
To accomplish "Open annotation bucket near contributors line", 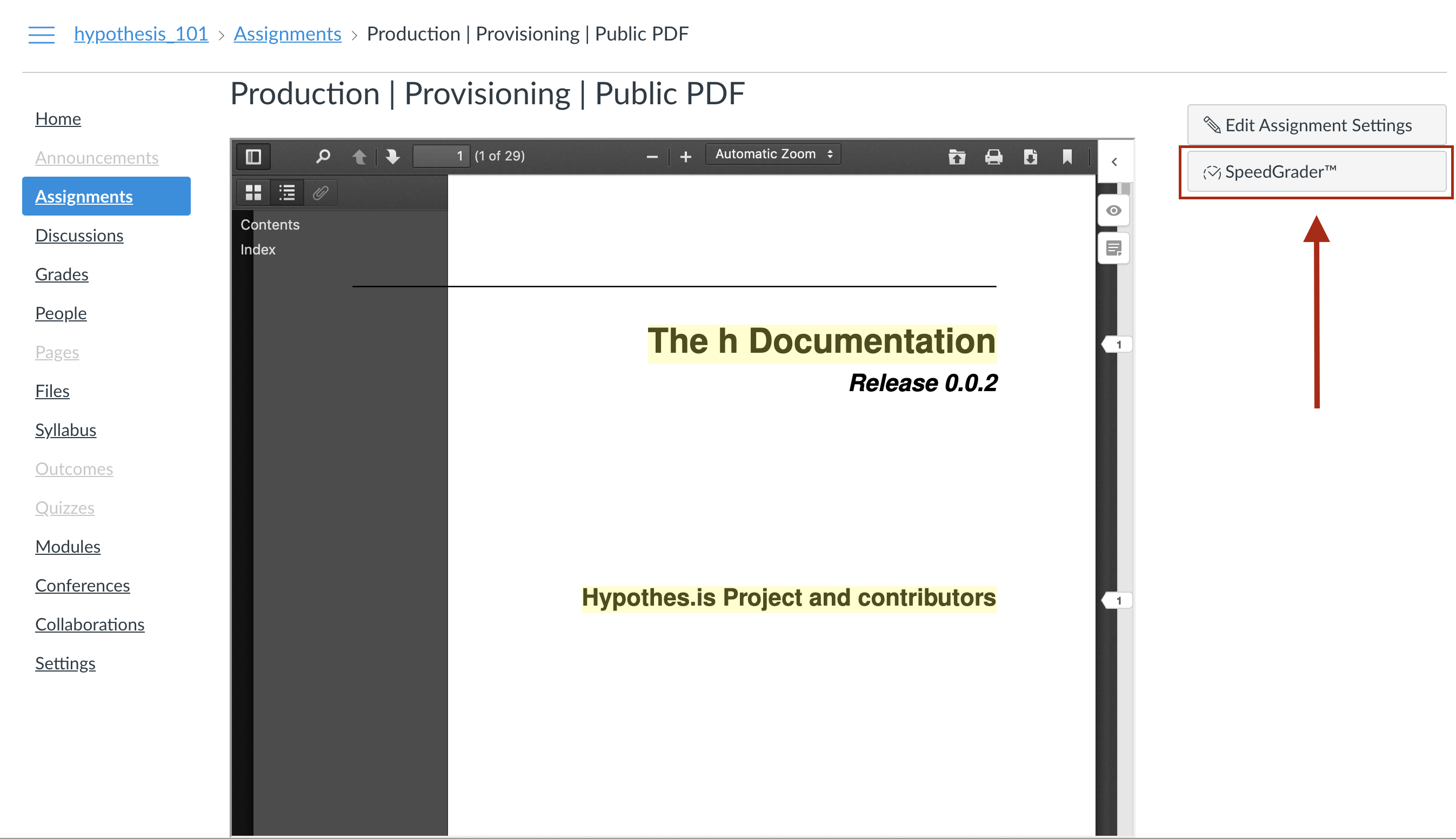I will [x=1117, y=600].
